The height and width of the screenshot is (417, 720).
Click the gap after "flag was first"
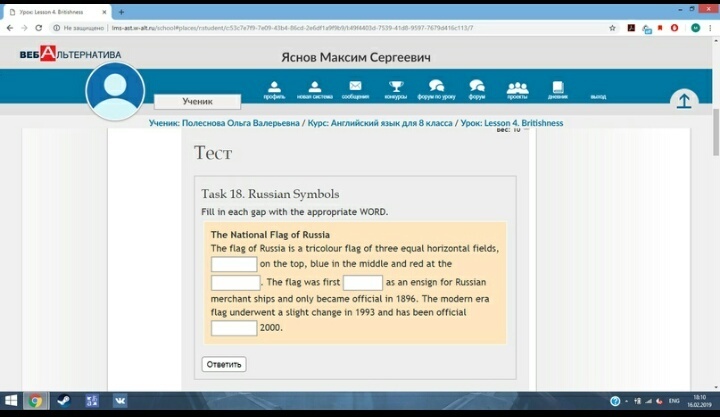tap(363, 283)
